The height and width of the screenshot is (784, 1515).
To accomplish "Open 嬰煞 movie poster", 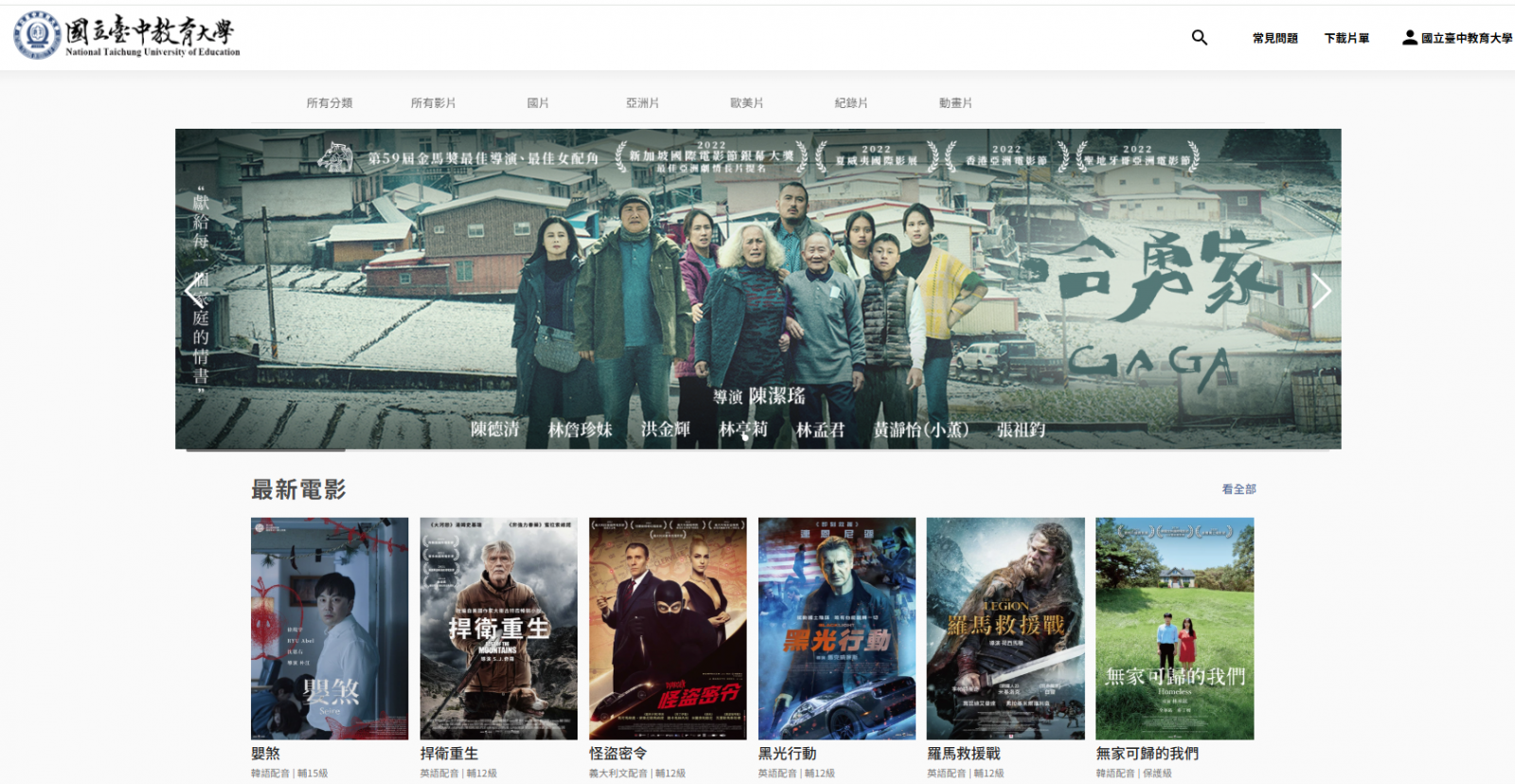I will point(330,628).
